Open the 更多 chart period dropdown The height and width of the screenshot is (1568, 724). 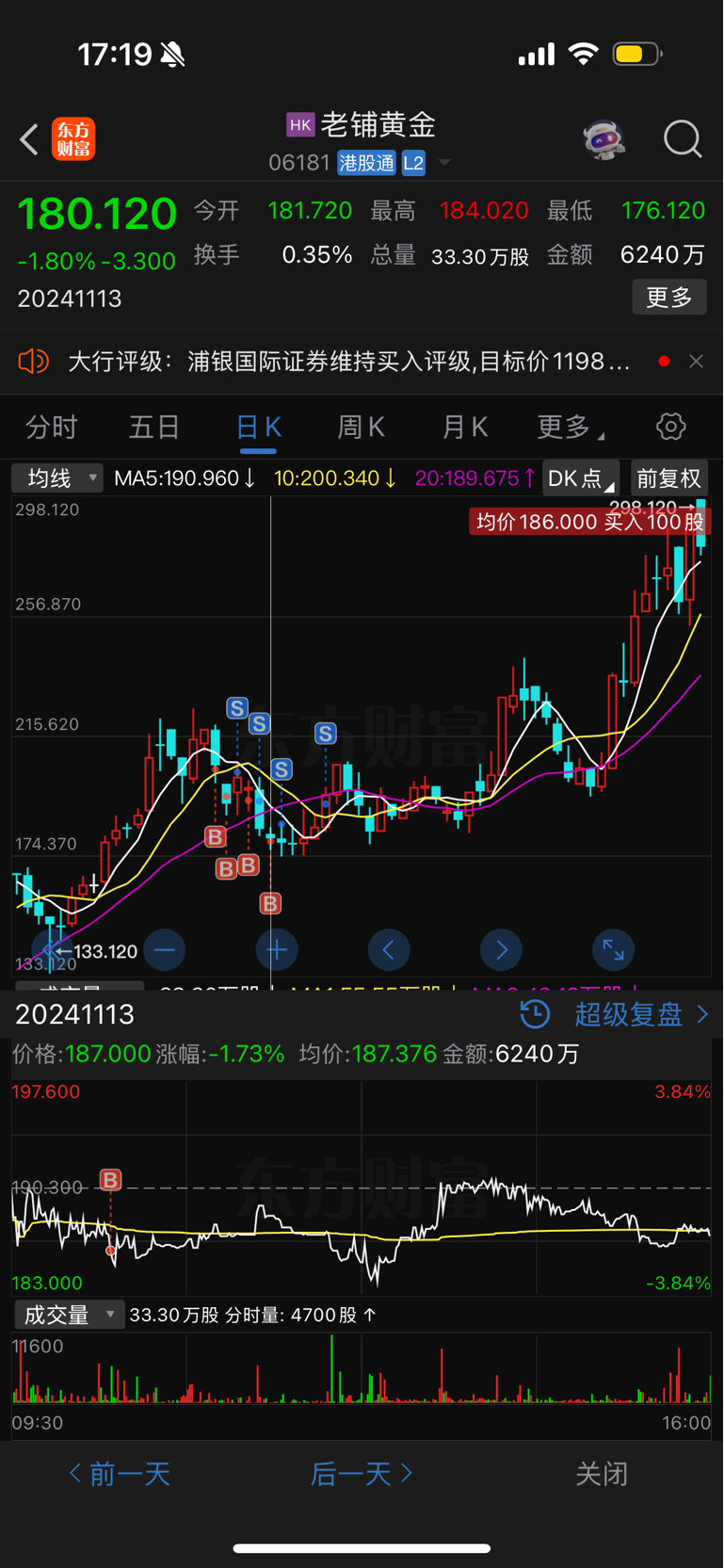[x=571, y=428]
